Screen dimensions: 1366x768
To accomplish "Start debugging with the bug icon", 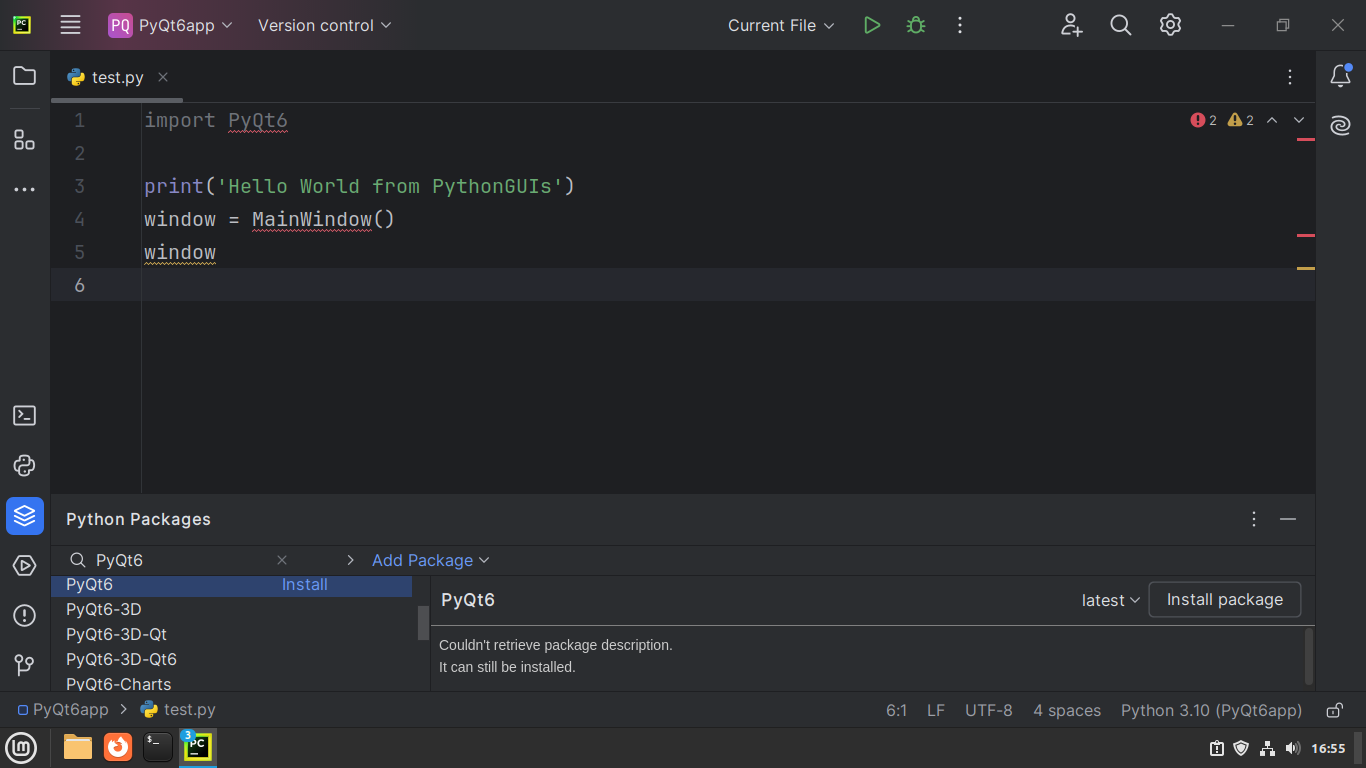I will (916, 25).
